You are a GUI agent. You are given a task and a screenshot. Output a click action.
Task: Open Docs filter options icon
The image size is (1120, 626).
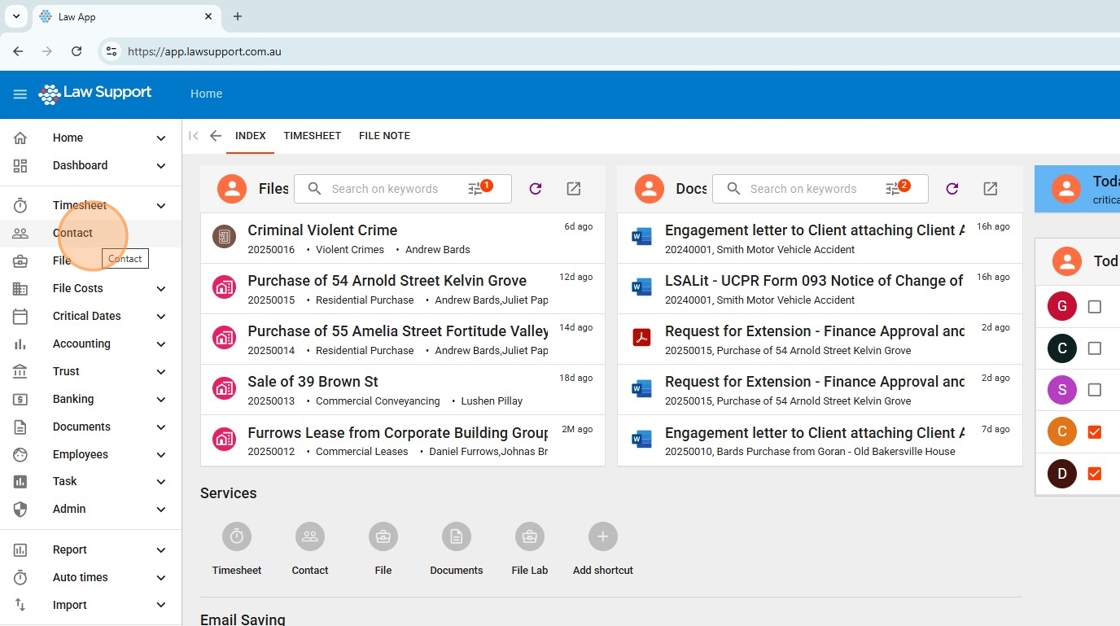coord(894,189)
